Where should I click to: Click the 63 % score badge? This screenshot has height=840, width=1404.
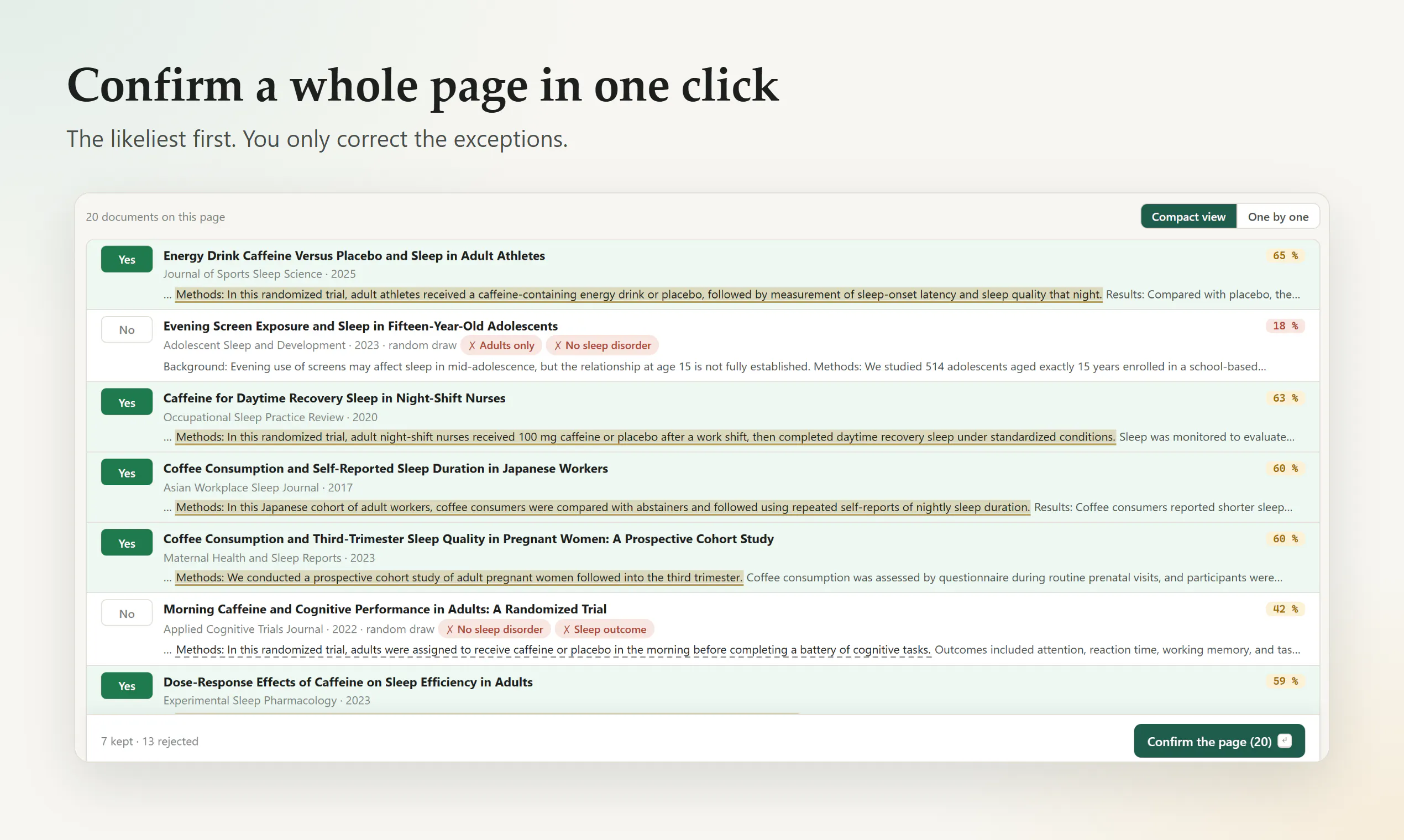(1285, 398)
